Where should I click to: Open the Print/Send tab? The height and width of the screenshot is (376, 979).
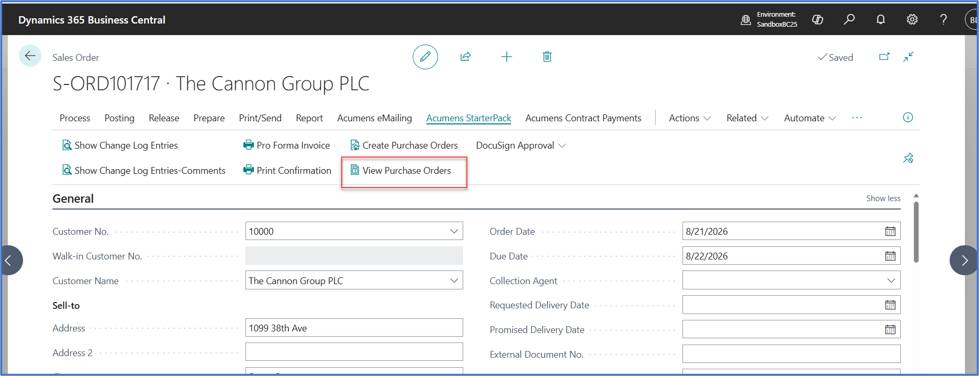pyautogui.click(x=260, y=117)
